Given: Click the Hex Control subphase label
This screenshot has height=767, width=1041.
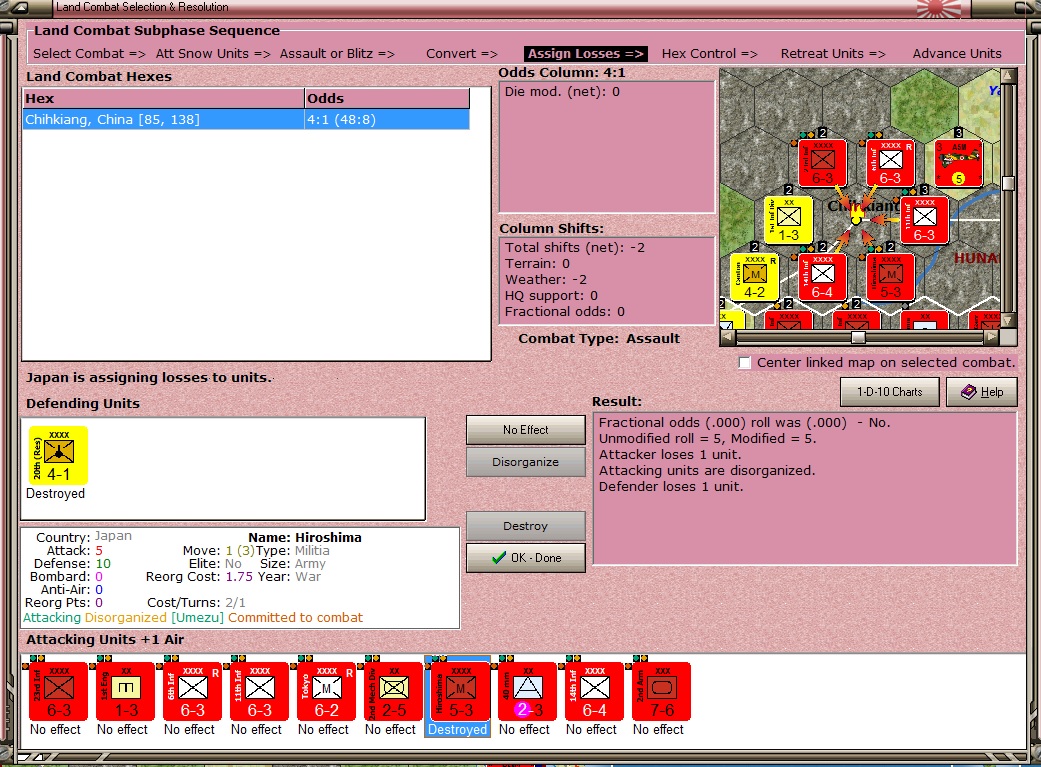Looking at the screenshot, I should [710, 54].
